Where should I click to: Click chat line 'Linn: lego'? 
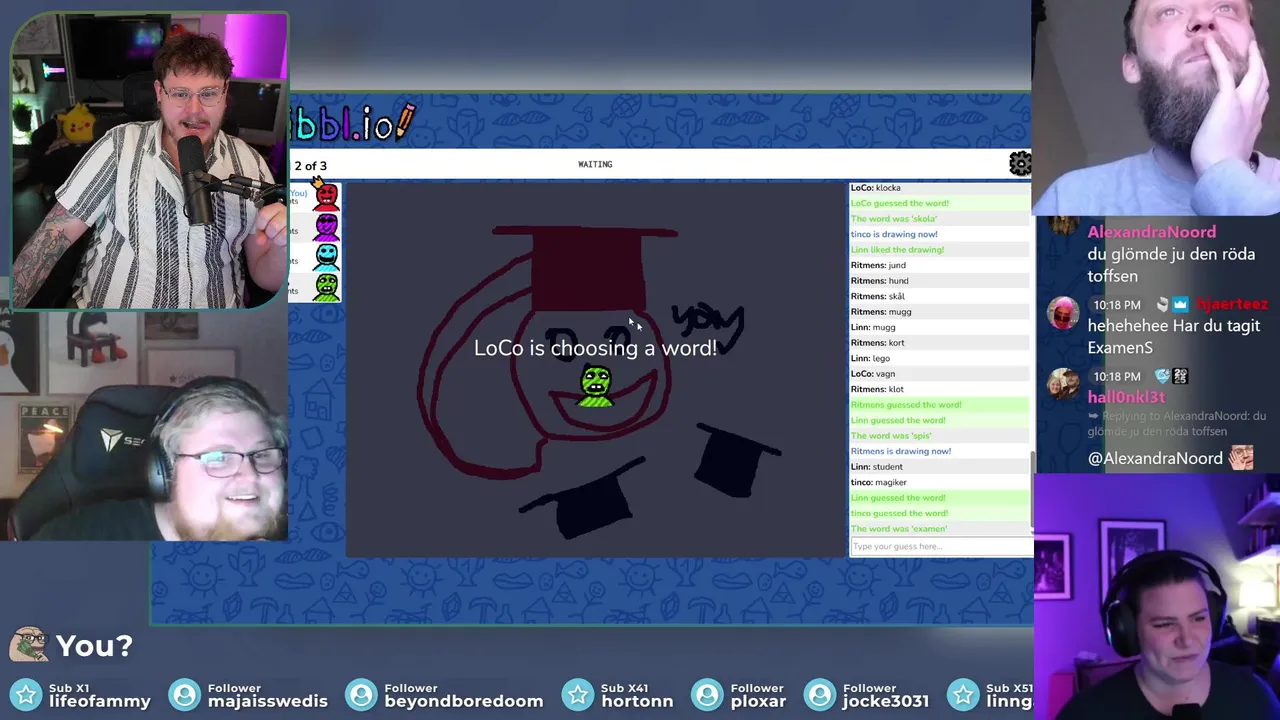[x=939, y=358]
